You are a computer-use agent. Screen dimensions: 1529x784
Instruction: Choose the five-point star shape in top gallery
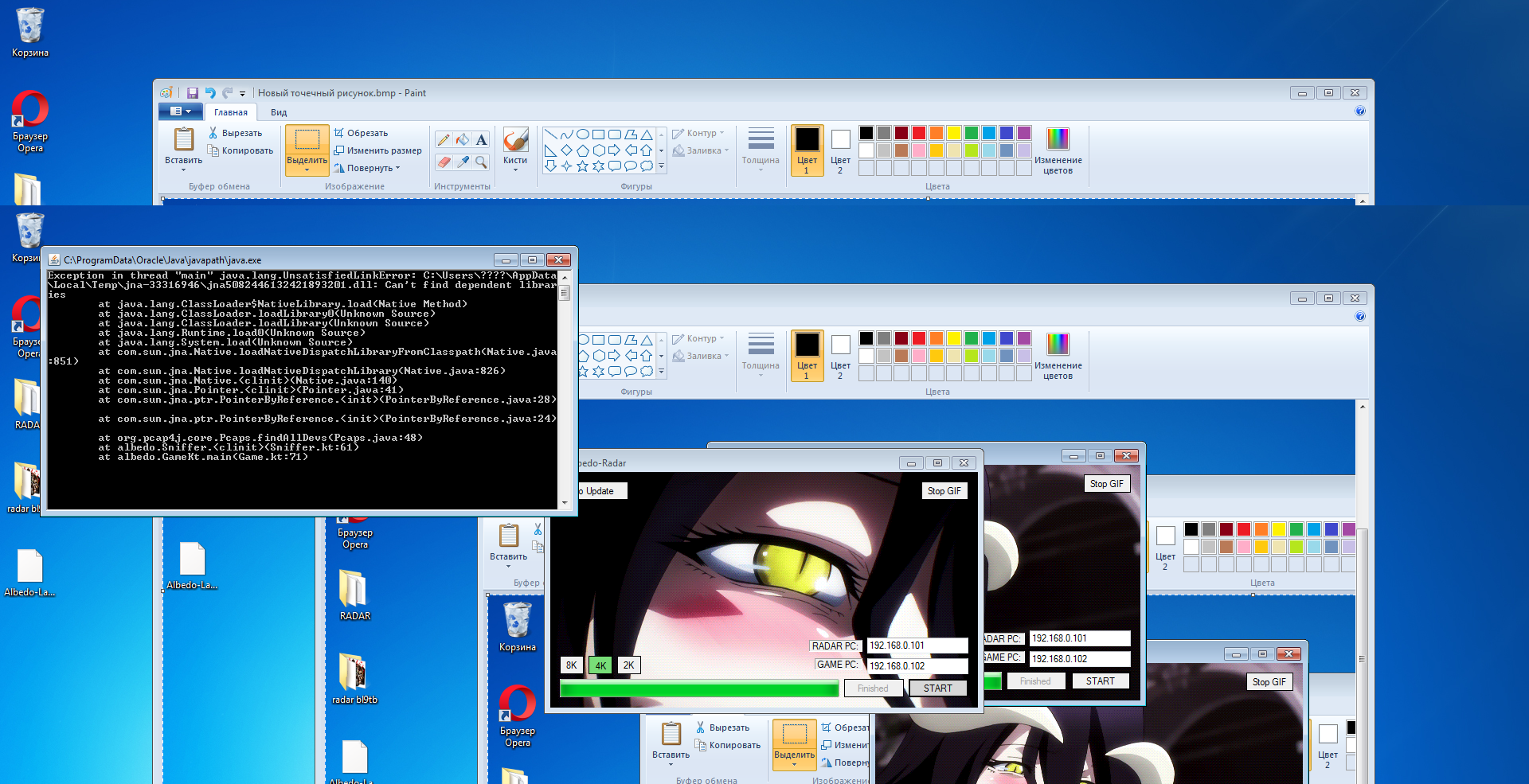[582, 166]
